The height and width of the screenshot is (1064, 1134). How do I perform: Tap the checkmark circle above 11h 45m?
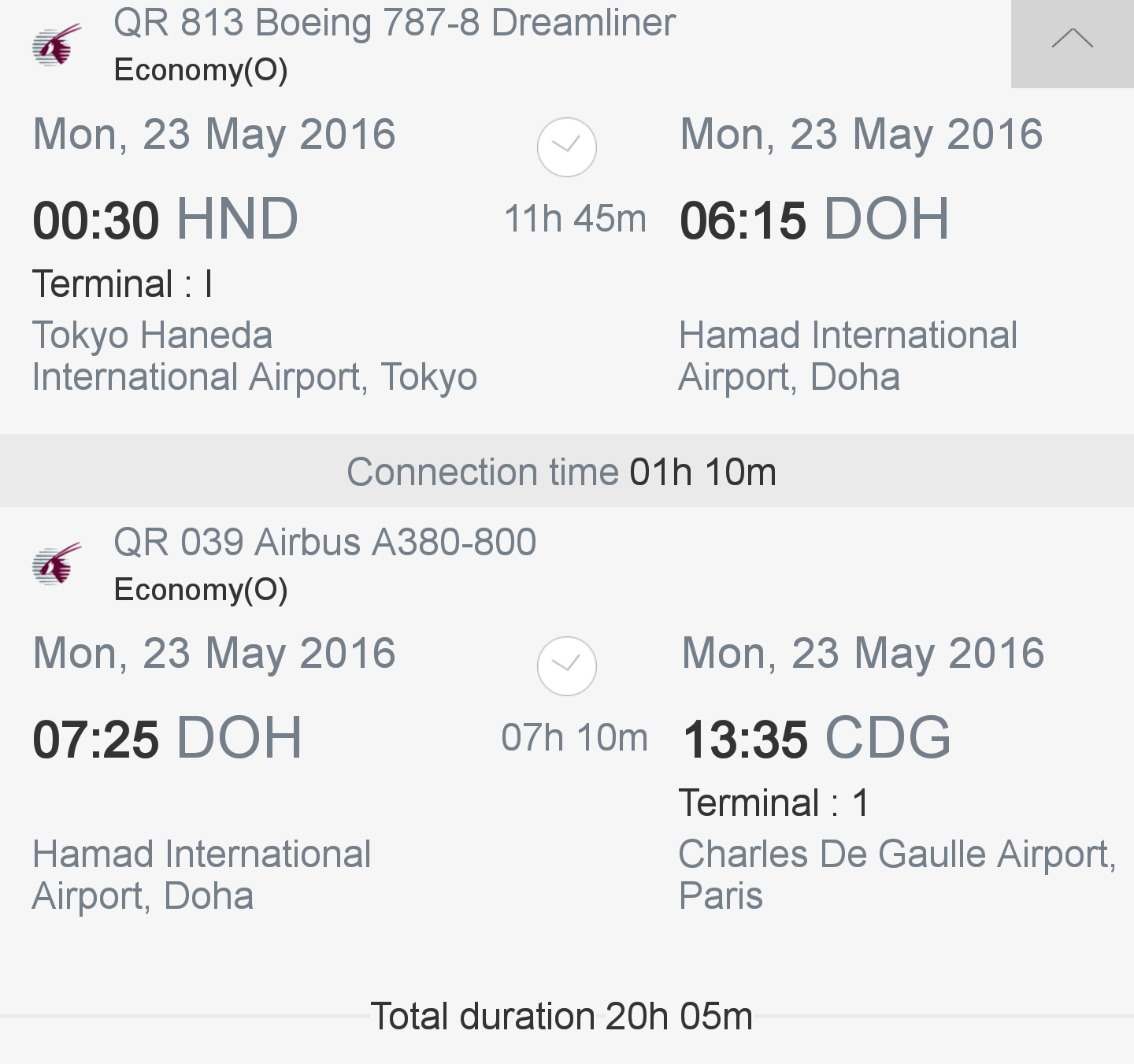point(567,147)
